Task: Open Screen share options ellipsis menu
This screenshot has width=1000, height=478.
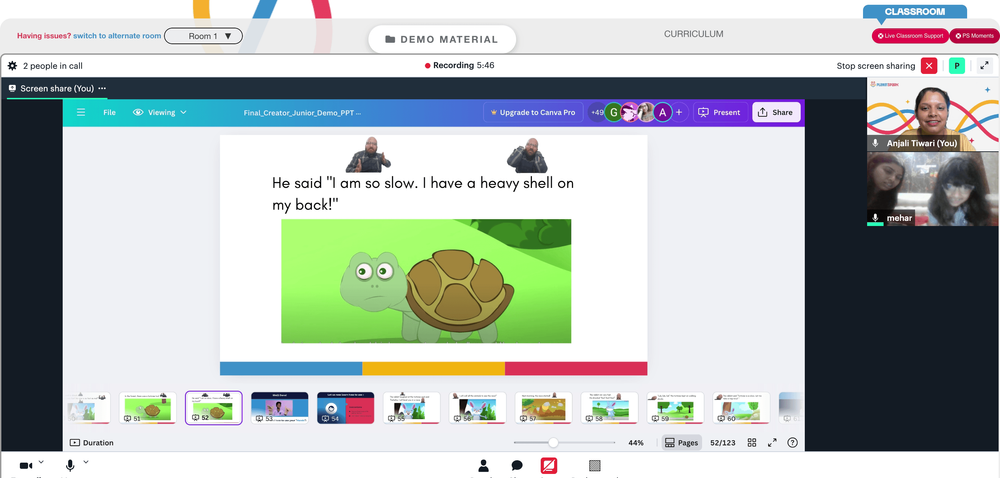Action: click(102, 89)
